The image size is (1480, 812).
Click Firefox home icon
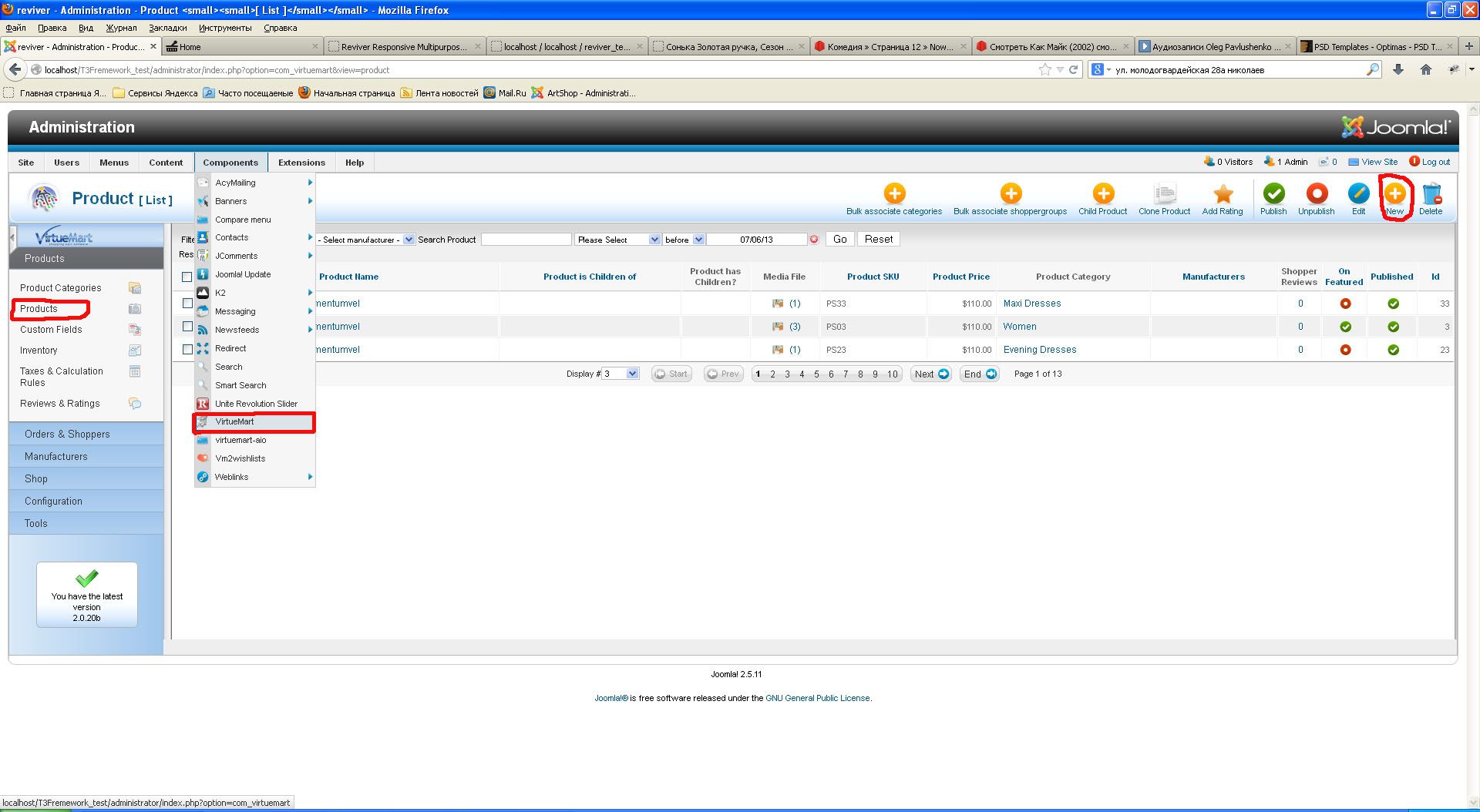pyautogui.click(x=1426, y=69)
